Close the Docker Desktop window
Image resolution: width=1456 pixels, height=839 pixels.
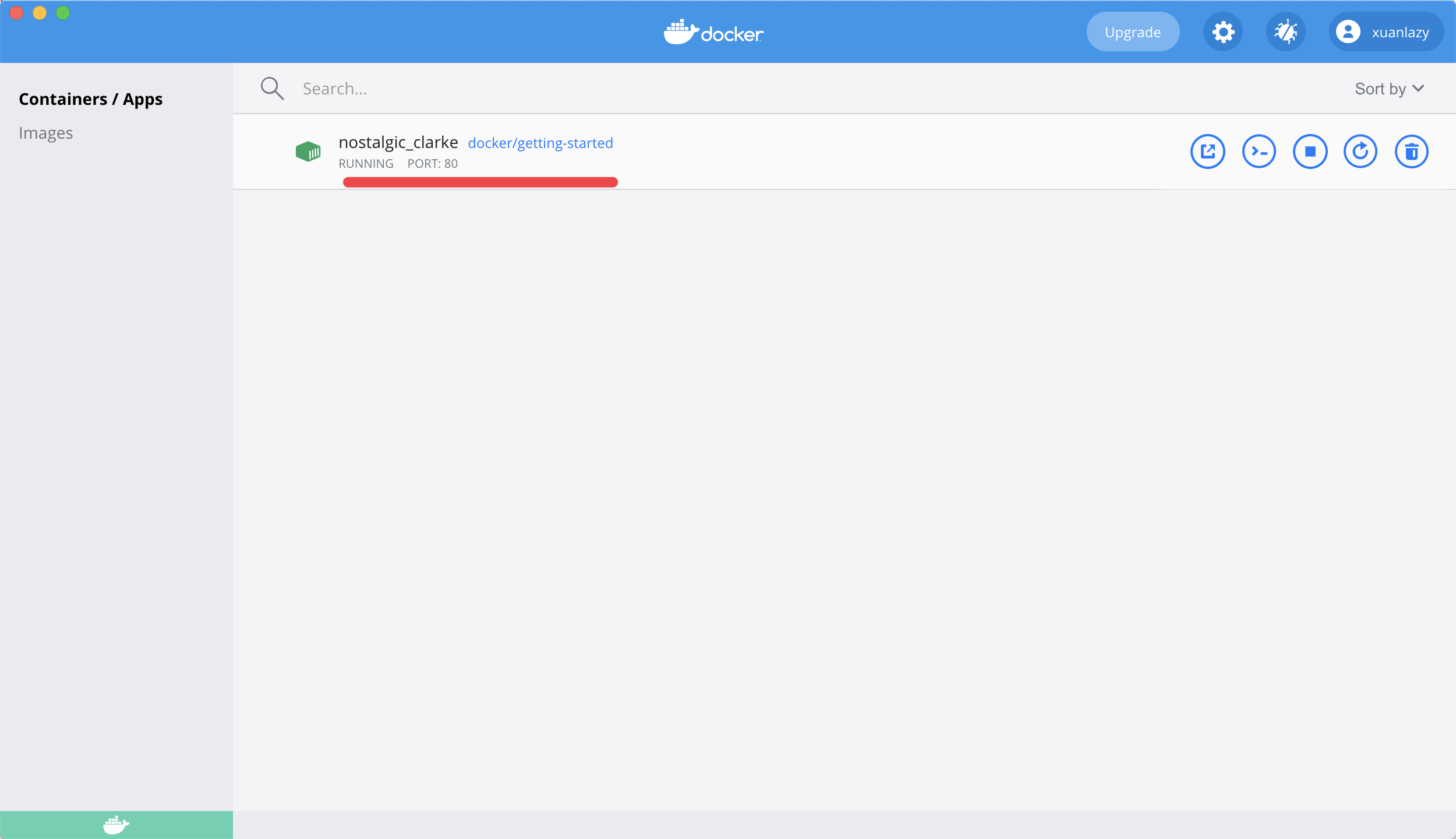(16, 13)
